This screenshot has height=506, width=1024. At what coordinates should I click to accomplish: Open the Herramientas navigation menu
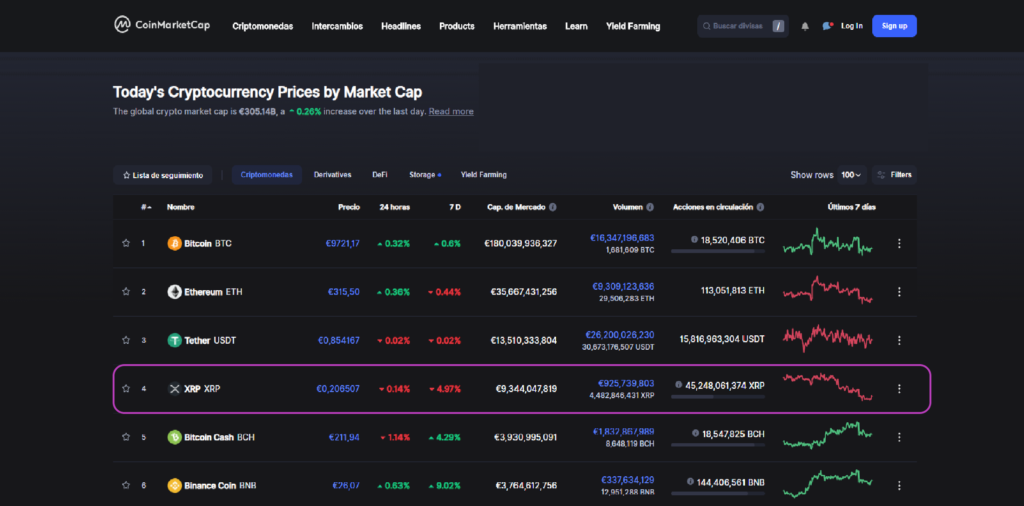point(520,26)
